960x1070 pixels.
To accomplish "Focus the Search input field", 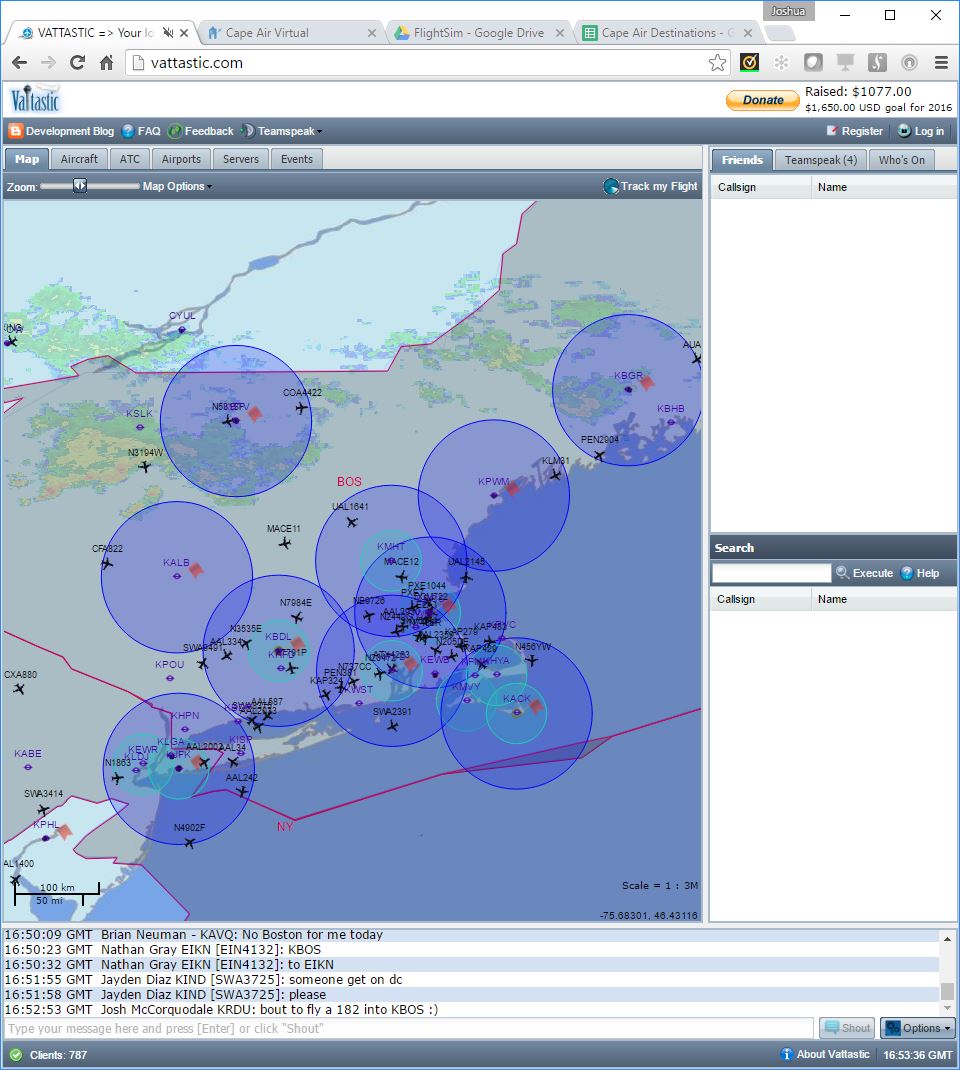I will click(x=772, y=573).
